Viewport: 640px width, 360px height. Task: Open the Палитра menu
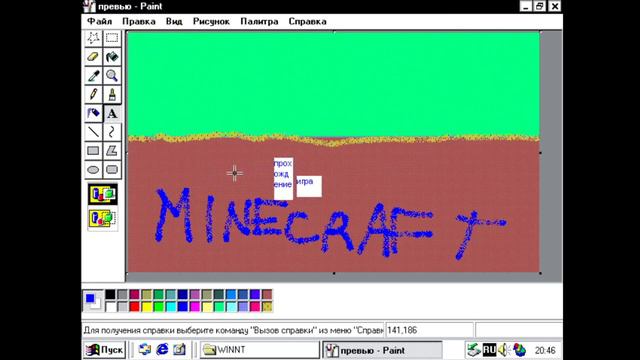(x=259, y=22)
